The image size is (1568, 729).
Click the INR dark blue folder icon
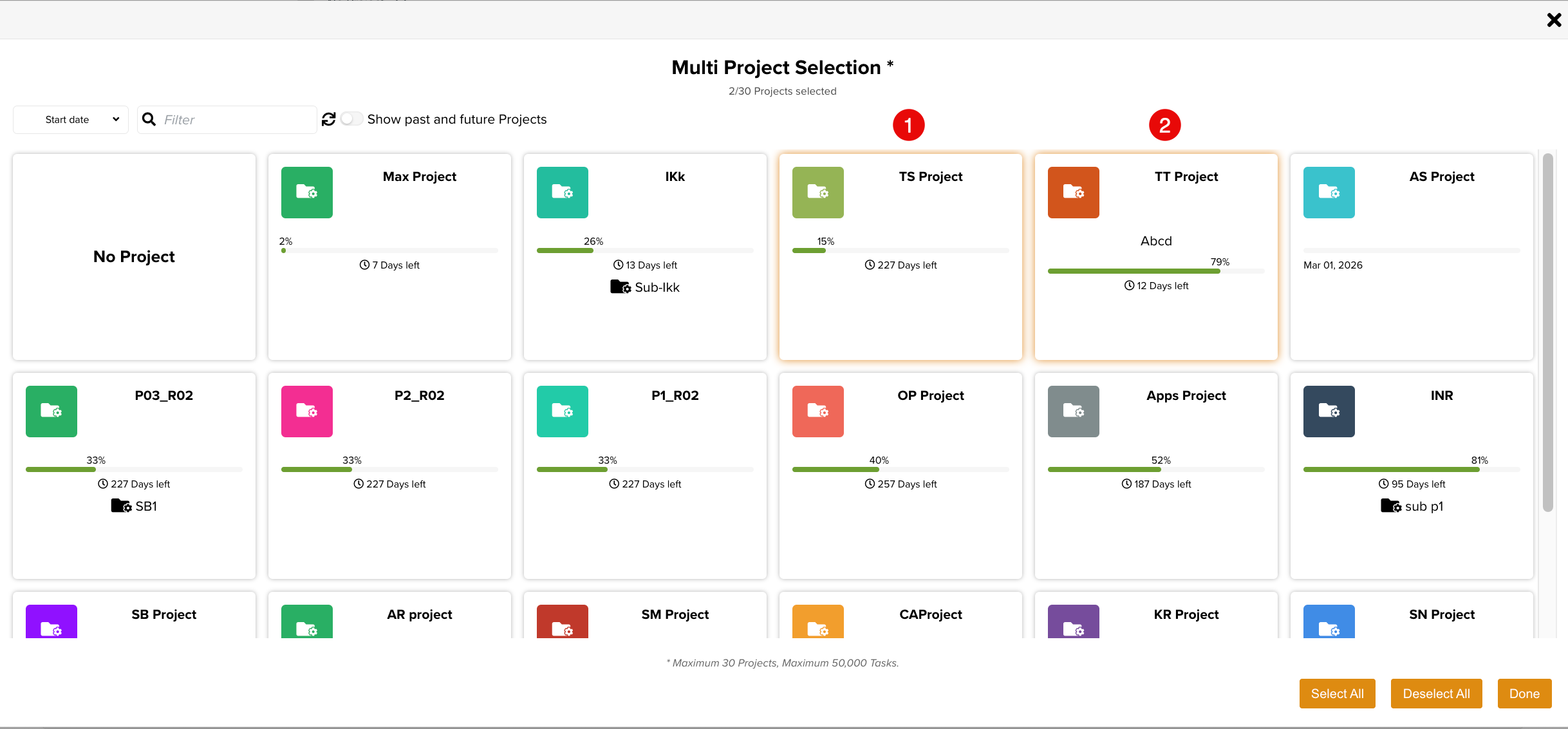[x=1329, y=412]
